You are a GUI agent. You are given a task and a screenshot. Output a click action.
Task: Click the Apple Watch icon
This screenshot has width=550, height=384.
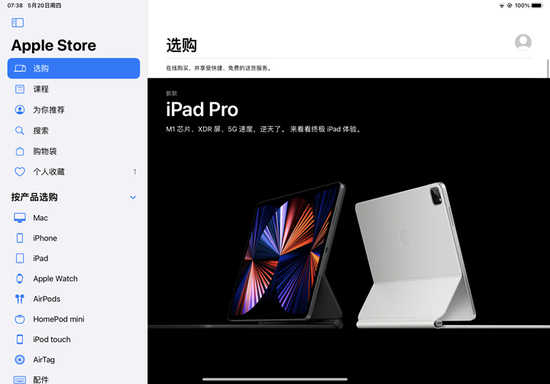(x=20, y=279)
